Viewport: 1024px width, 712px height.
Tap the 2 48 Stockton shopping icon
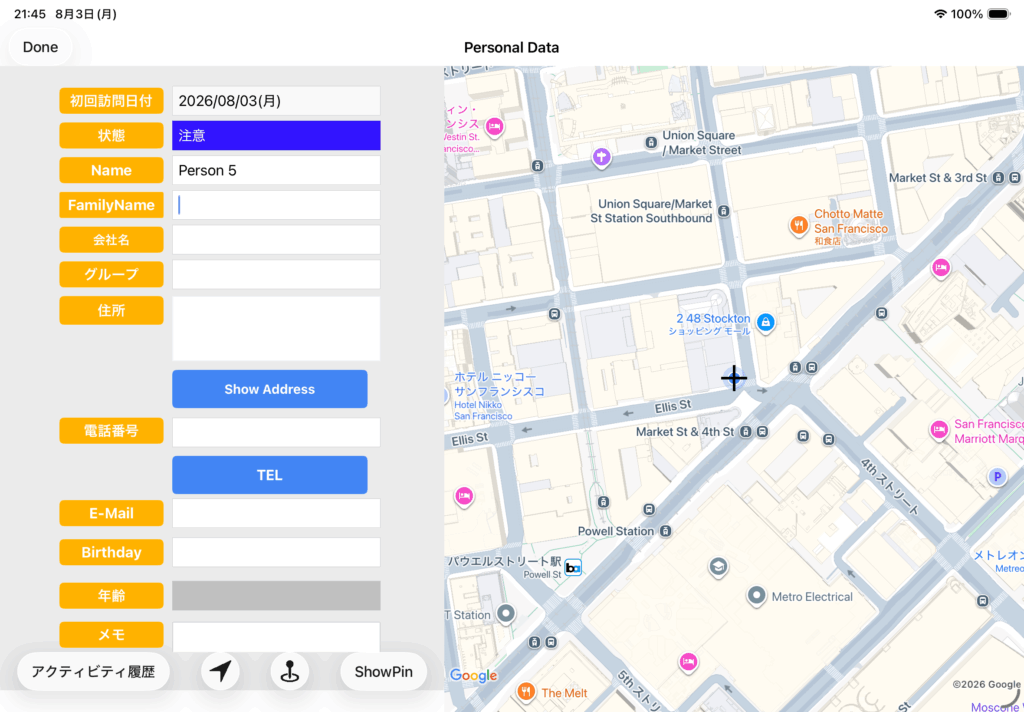click(765, 322)
